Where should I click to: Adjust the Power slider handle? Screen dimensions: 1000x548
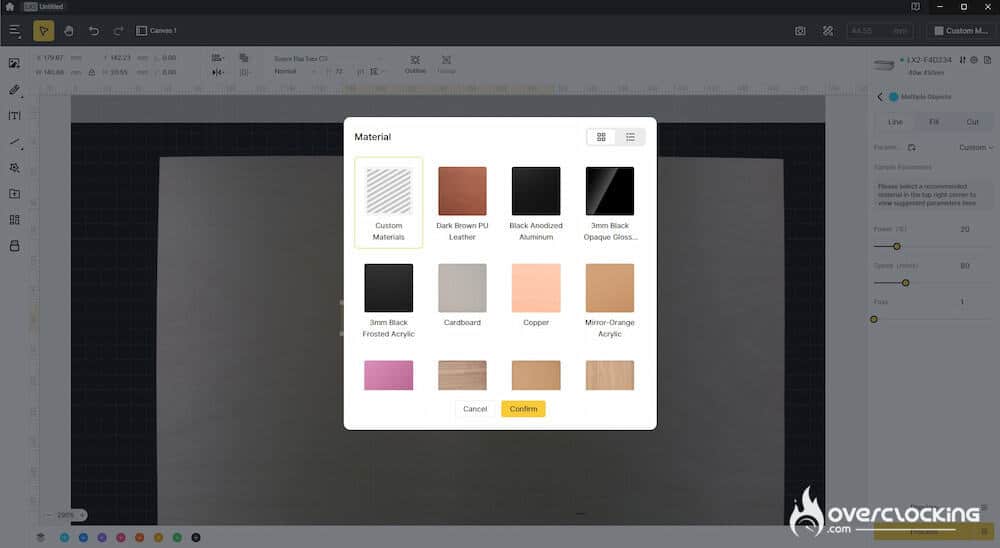tap(897, 246)
